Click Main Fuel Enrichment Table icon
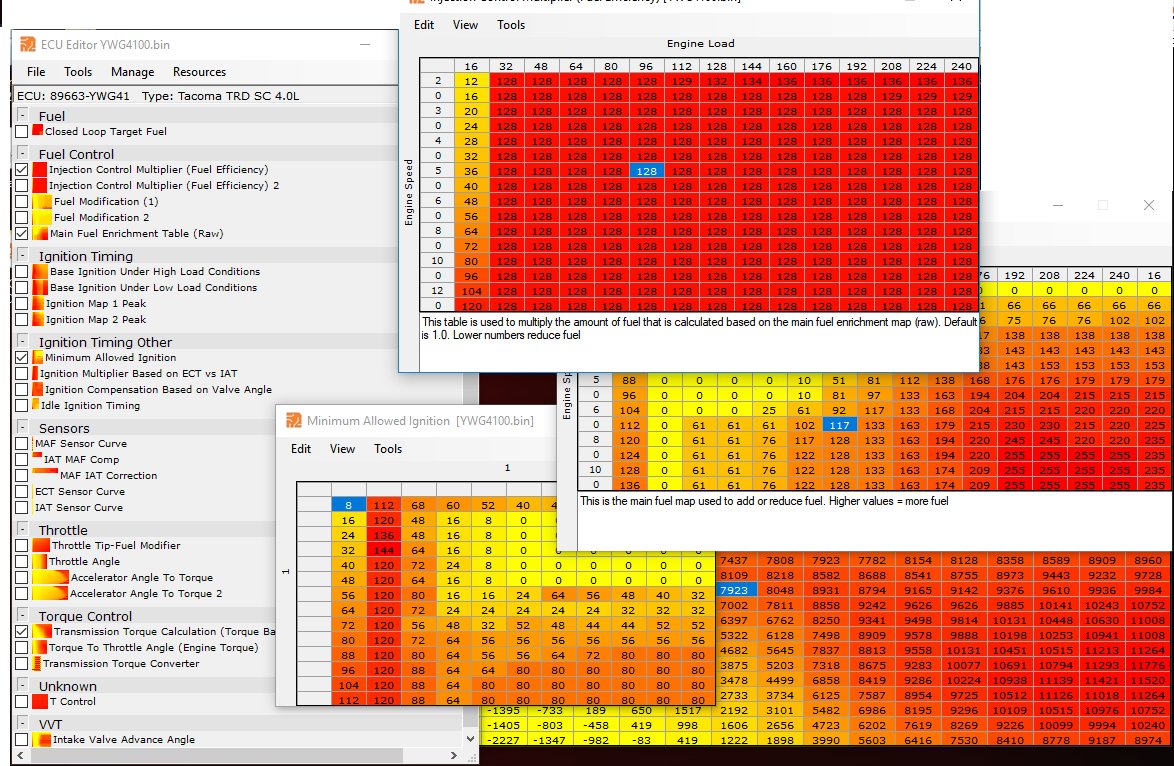This screenshot has height=766, width=1174. click(40, 234)
